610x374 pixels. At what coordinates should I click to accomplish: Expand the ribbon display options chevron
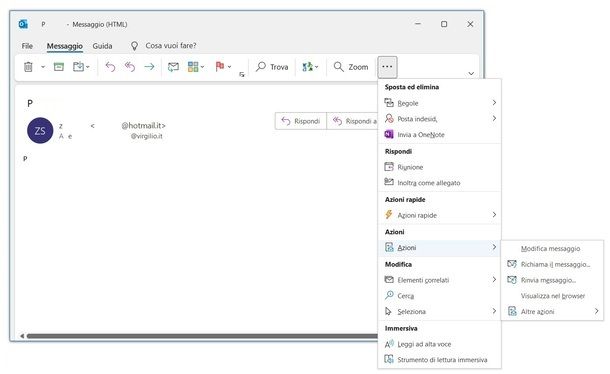(x=471, y=74)
